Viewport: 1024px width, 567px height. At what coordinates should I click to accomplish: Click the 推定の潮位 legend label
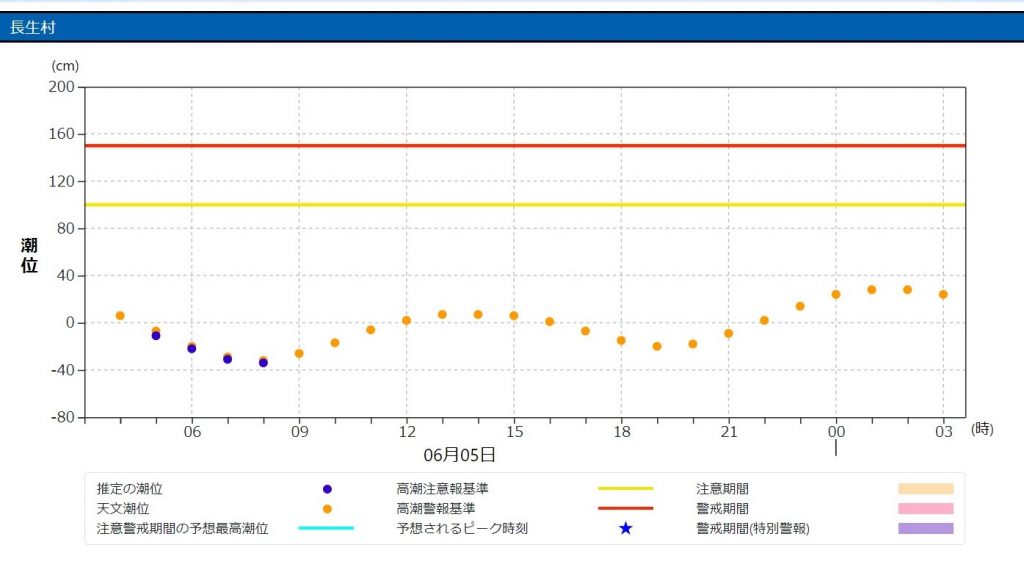point(129,489)
